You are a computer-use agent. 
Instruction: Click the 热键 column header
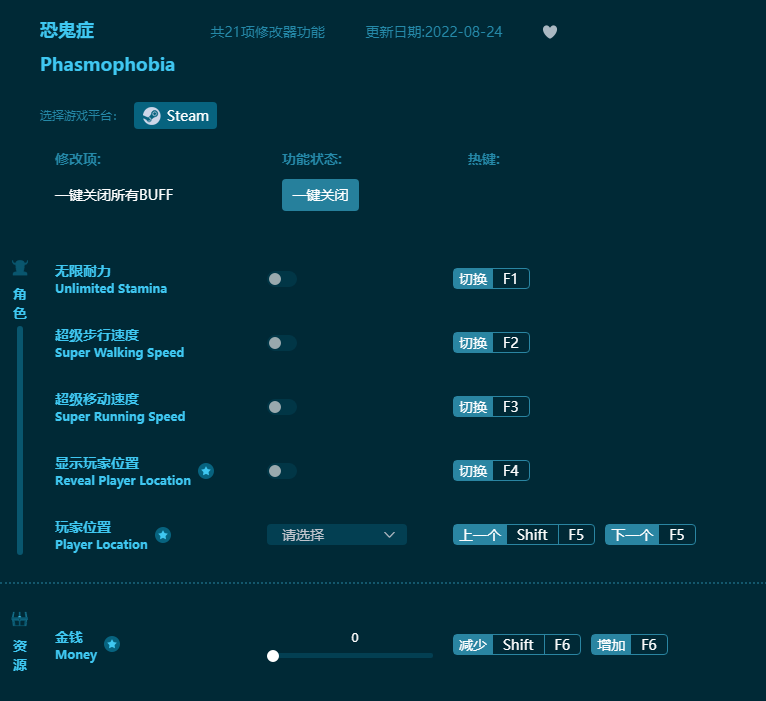pyautogui.click(x=484, y=159)
